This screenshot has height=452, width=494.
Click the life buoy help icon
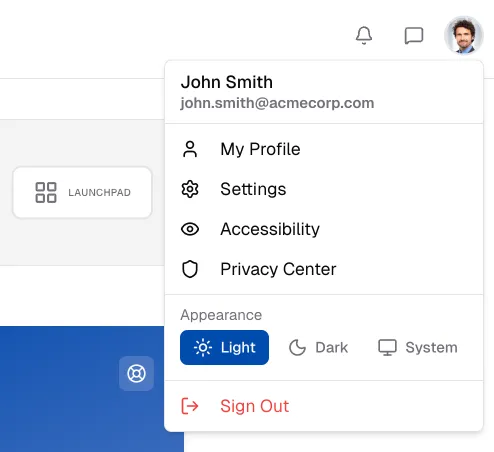136,373
